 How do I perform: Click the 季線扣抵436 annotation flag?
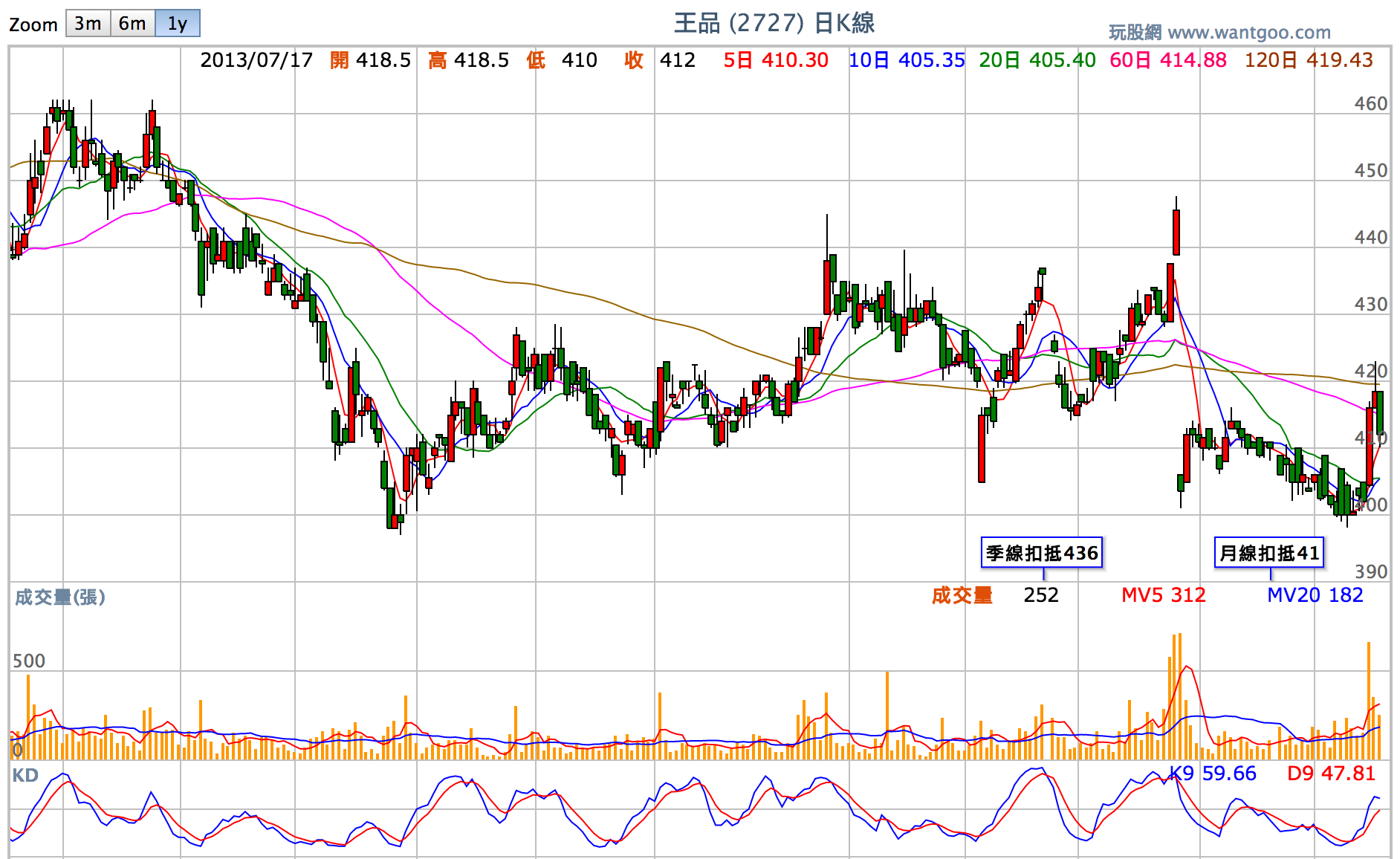1042,553
